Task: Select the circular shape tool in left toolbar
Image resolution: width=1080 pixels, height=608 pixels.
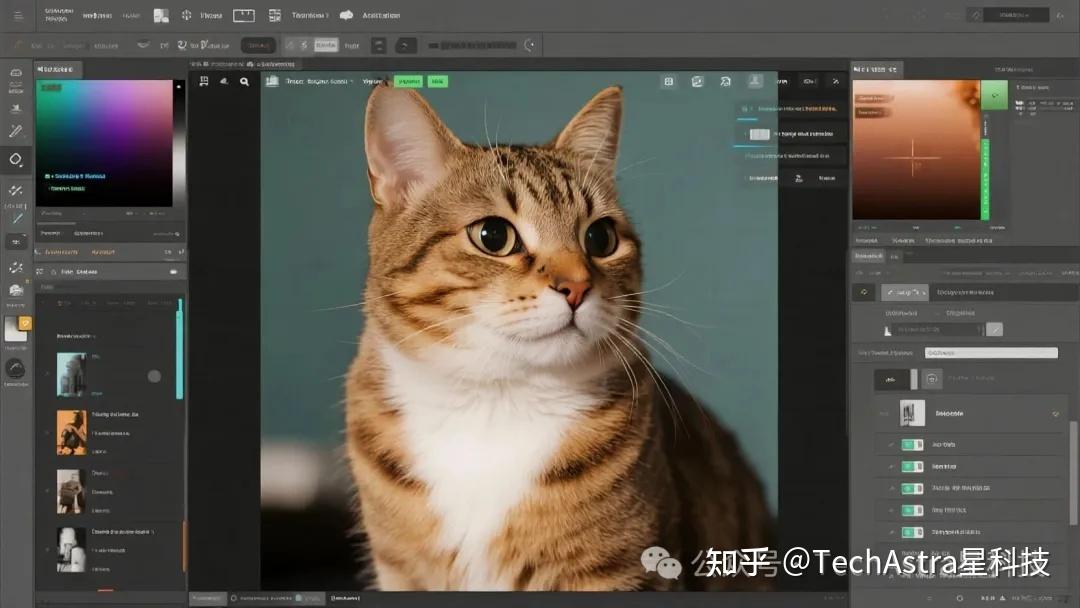Action: [16, 160]
